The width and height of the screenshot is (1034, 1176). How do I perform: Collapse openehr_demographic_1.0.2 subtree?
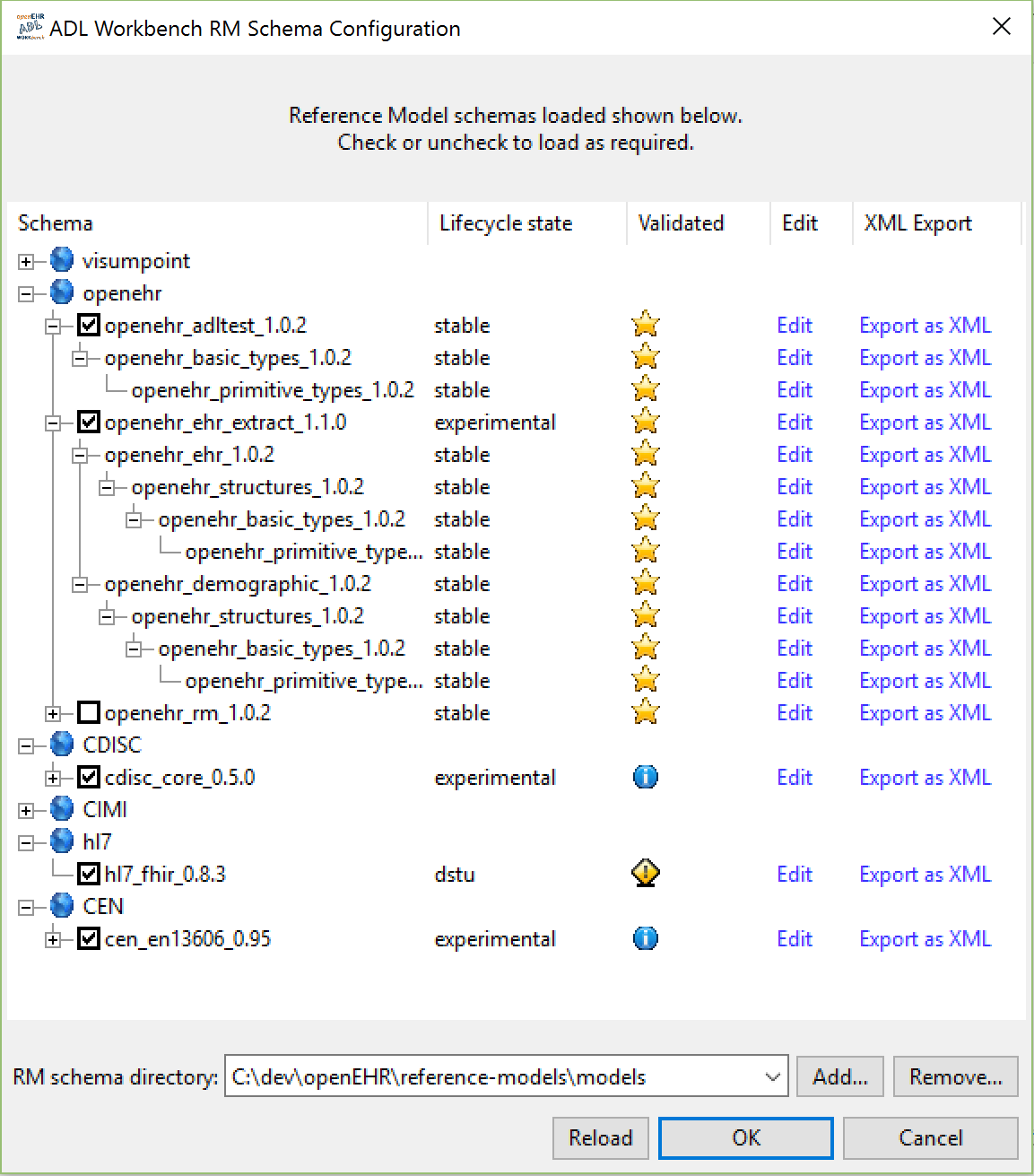[x=80, y=585]
